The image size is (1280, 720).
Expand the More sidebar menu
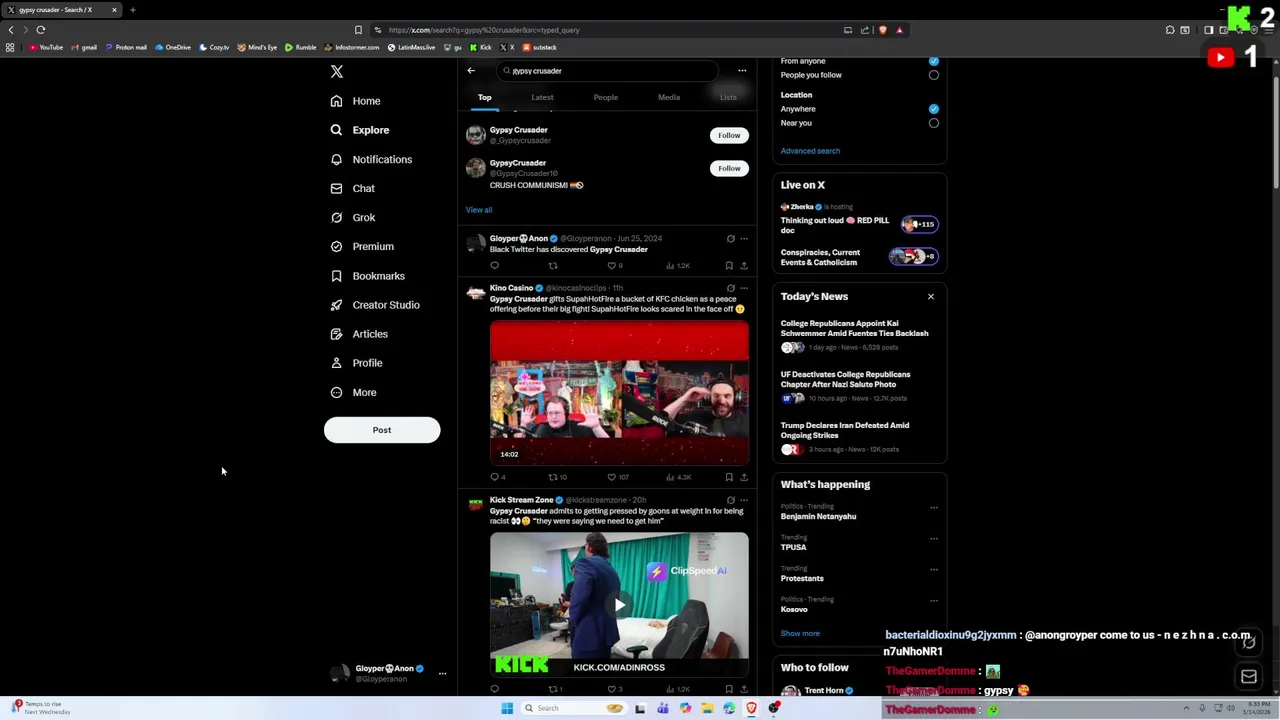click(364, 392)
